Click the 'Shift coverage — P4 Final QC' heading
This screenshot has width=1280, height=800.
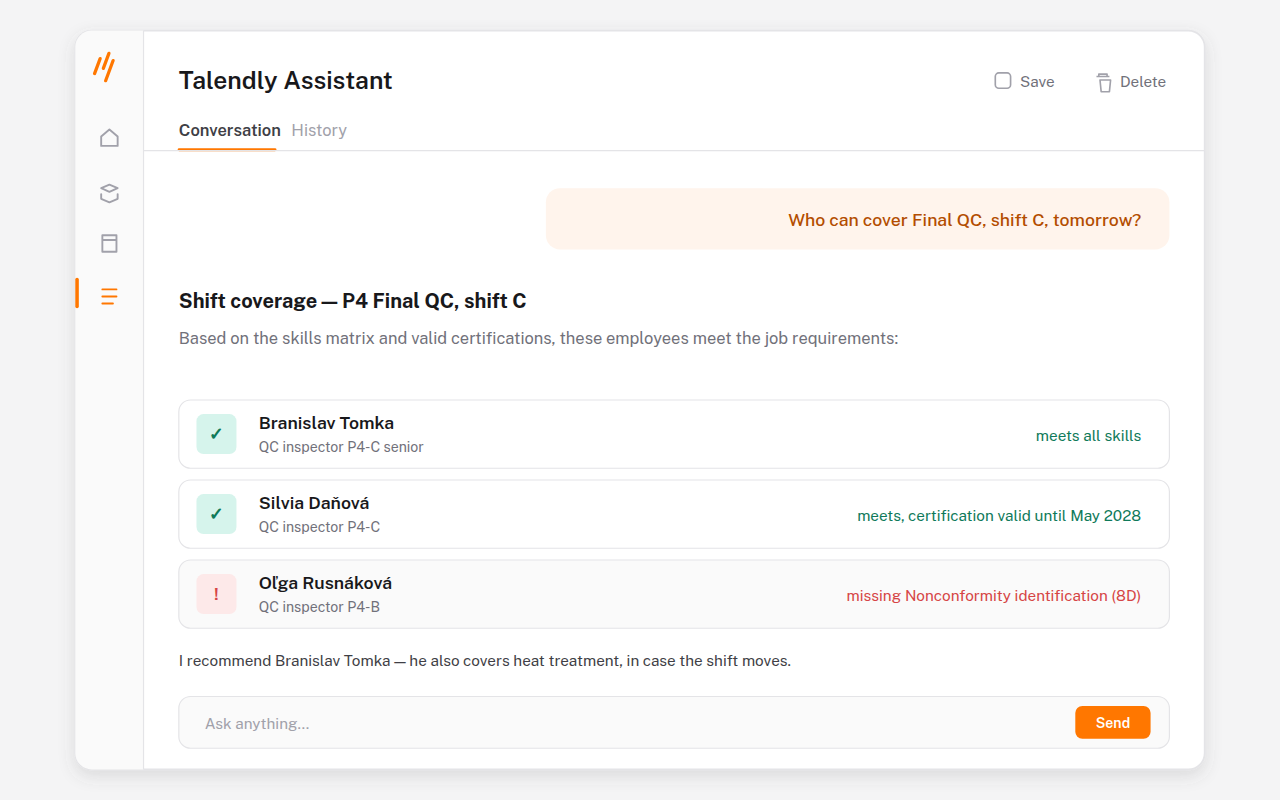[353, 301]
